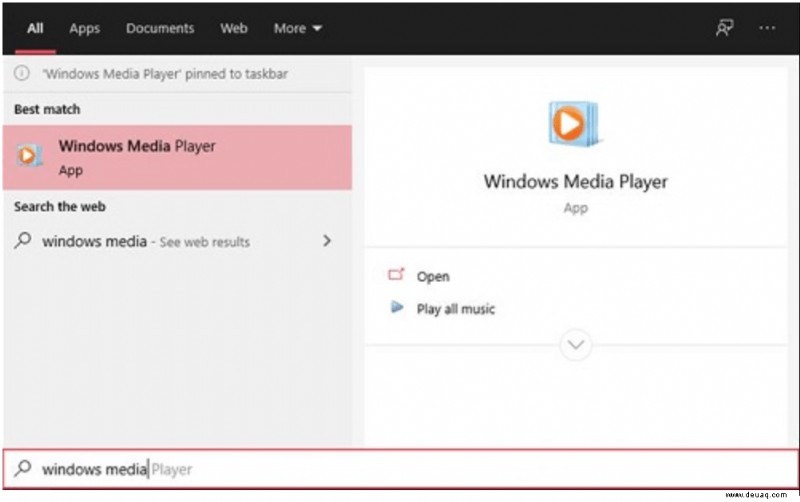Viewport: 800px width, 502px height.
Task: Select the Windows Media Player best match result
Action: (x=177, y=158)
